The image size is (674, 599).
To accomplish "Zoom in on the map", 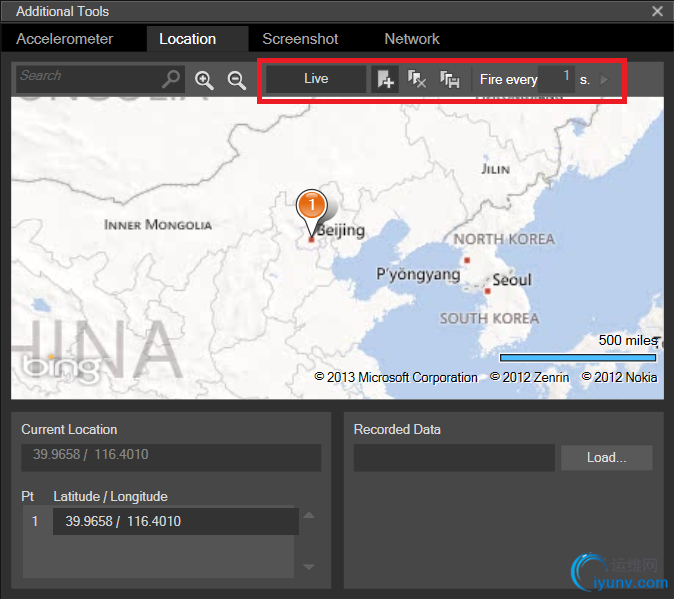I will click(205, 80).
